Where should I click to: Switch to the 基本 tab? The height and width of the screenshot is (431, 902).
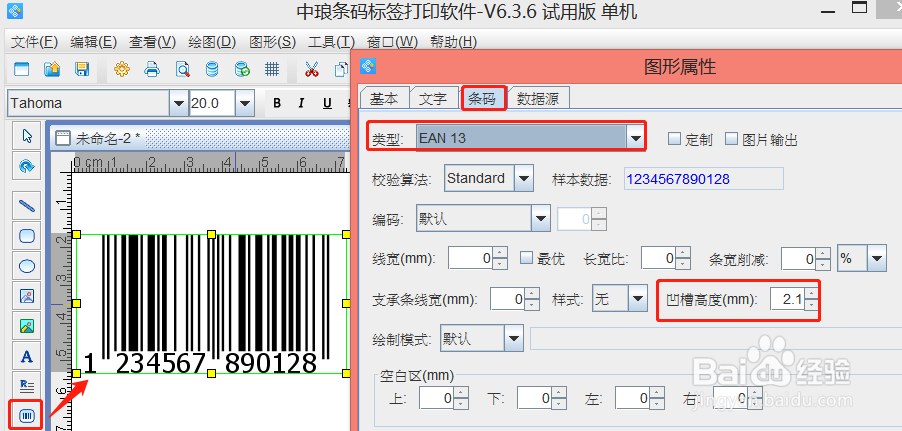pos(384,98)
